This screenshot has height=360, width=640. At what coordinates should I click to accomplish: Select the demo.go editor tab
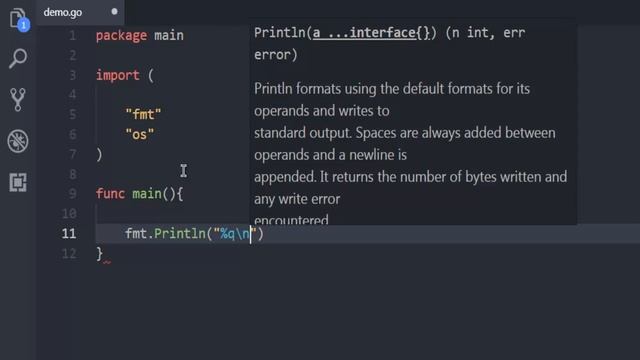click(80, 12)
